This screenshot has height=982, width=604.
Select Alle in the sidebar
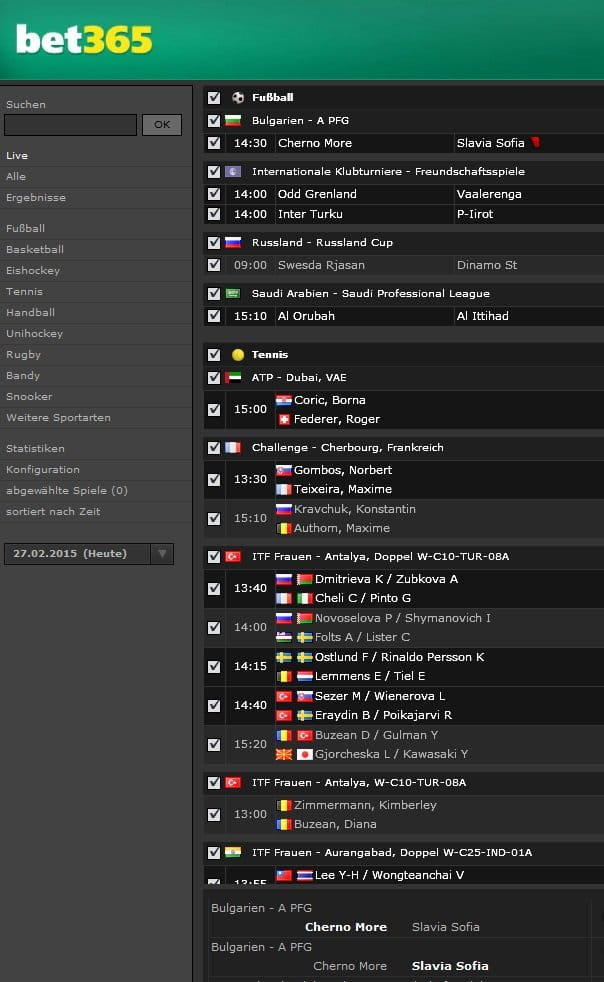(16, 177)
